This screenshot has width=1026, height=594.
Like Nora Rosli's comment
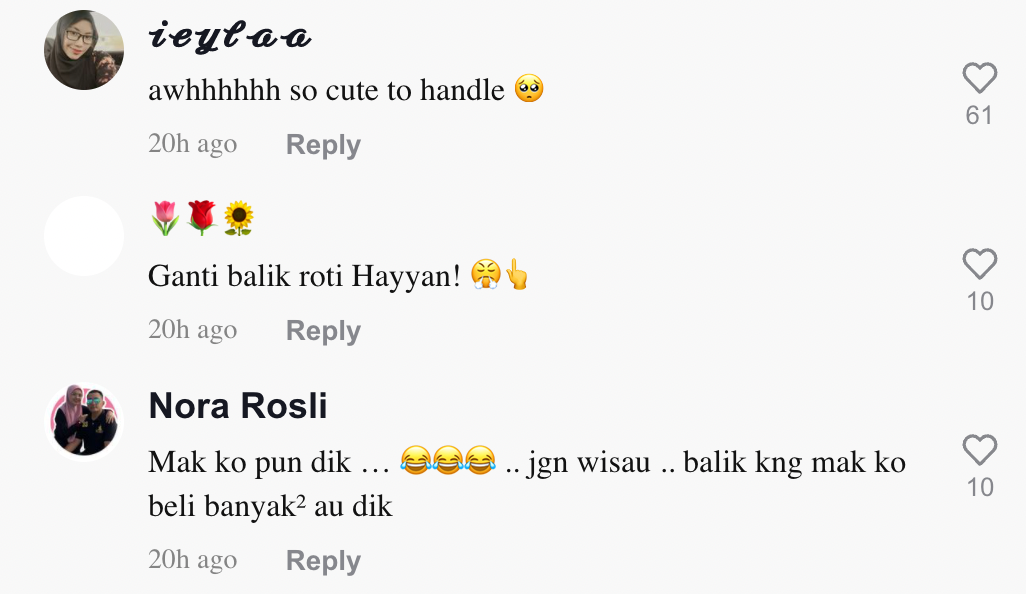(x=980, y=449)
